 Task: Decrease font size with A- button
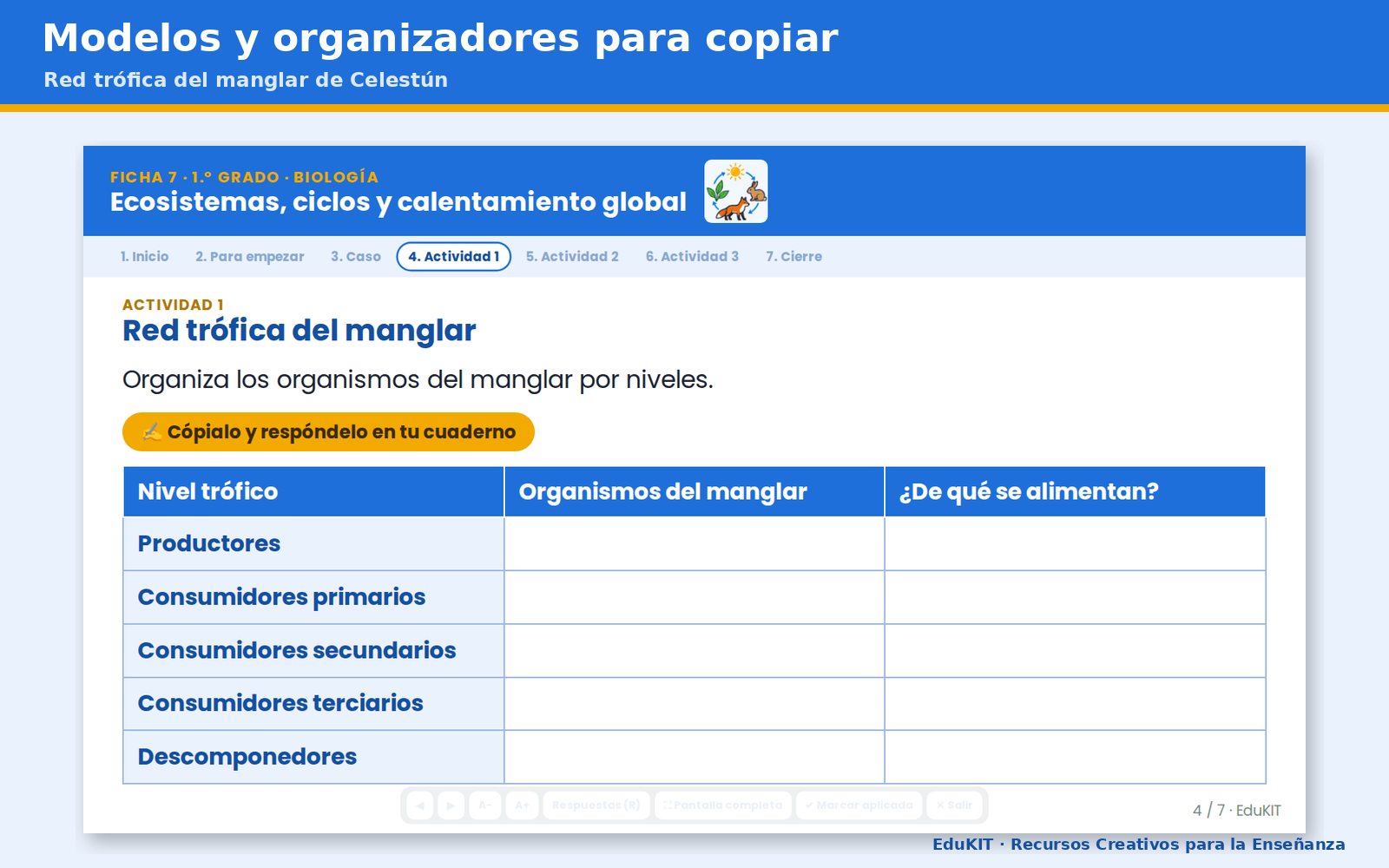[485, 806]
